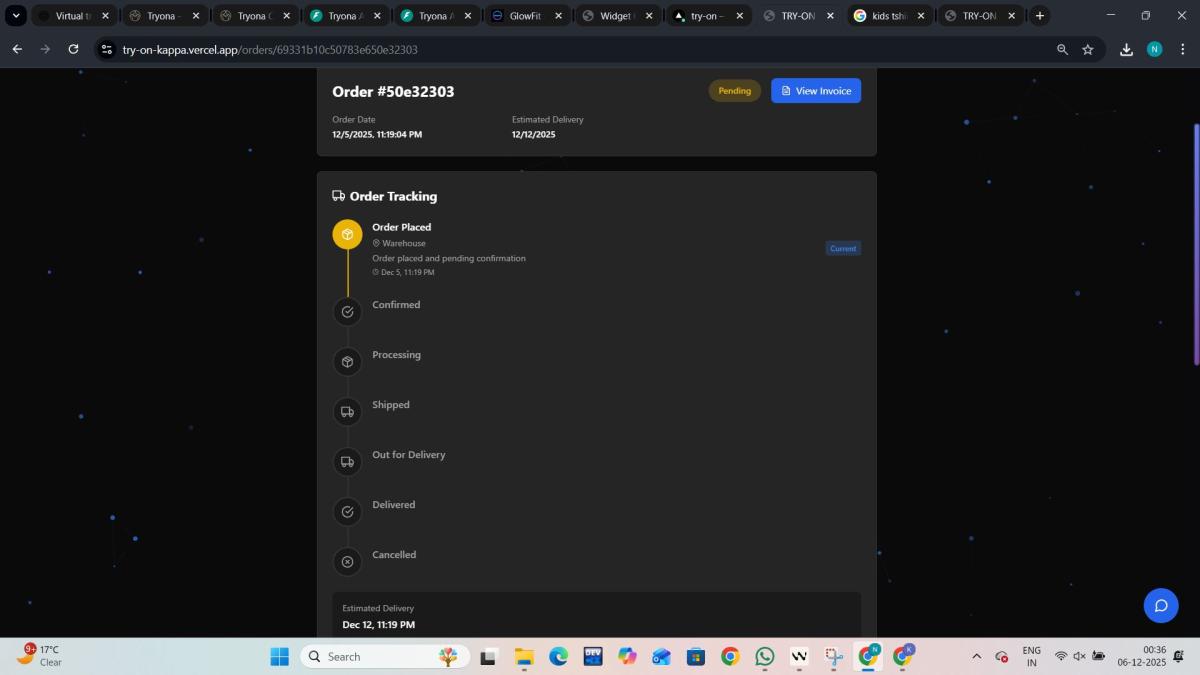
Task: Reload the order page
Action: pyautogui.click(x=73, y=49)
